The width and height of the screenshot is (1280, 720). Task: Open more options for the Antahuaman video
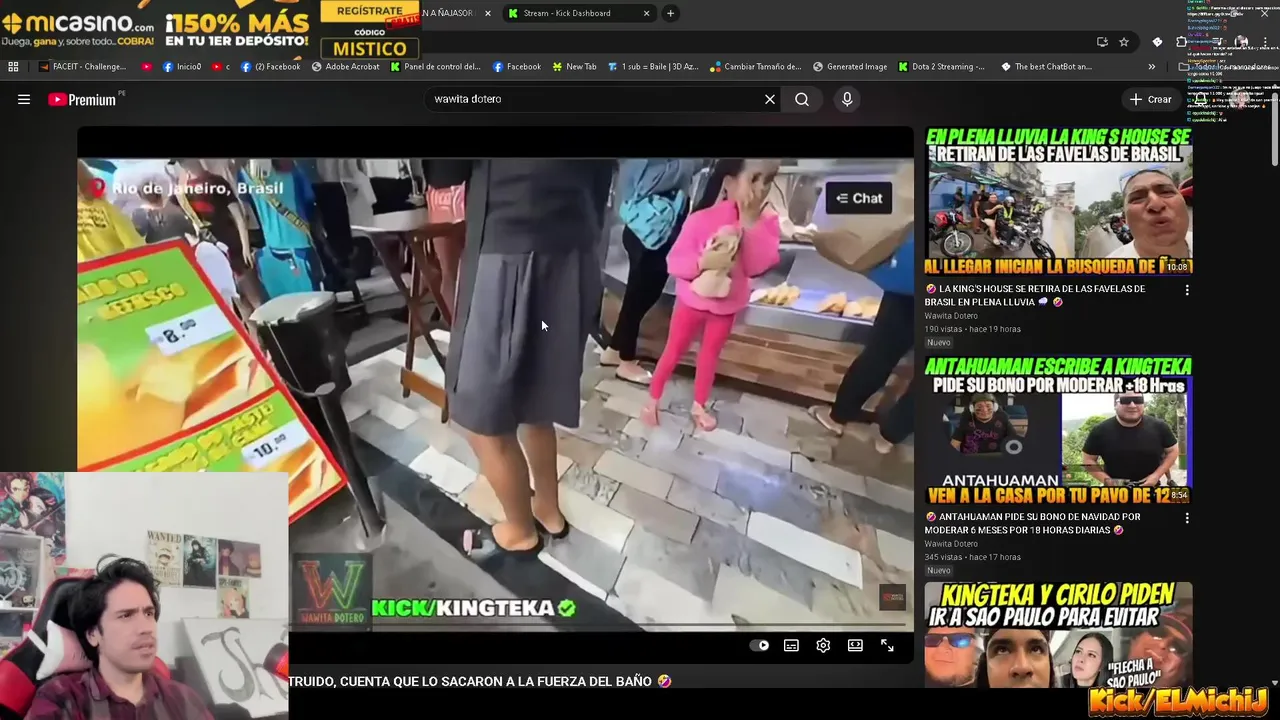pyautogui.click(x=1187, y=518)
